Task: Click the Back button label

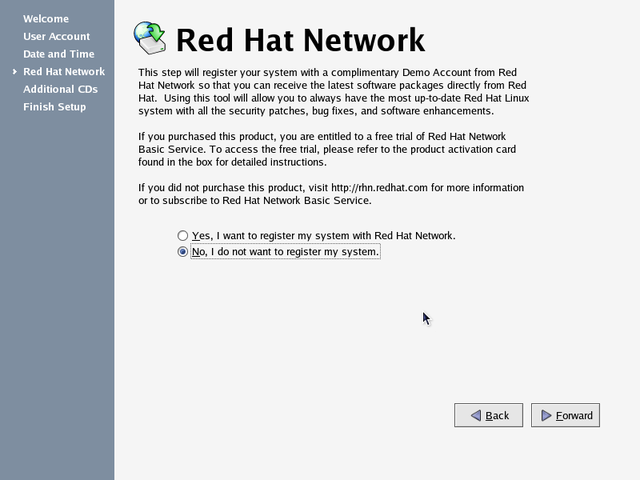Action: (497, 416)
